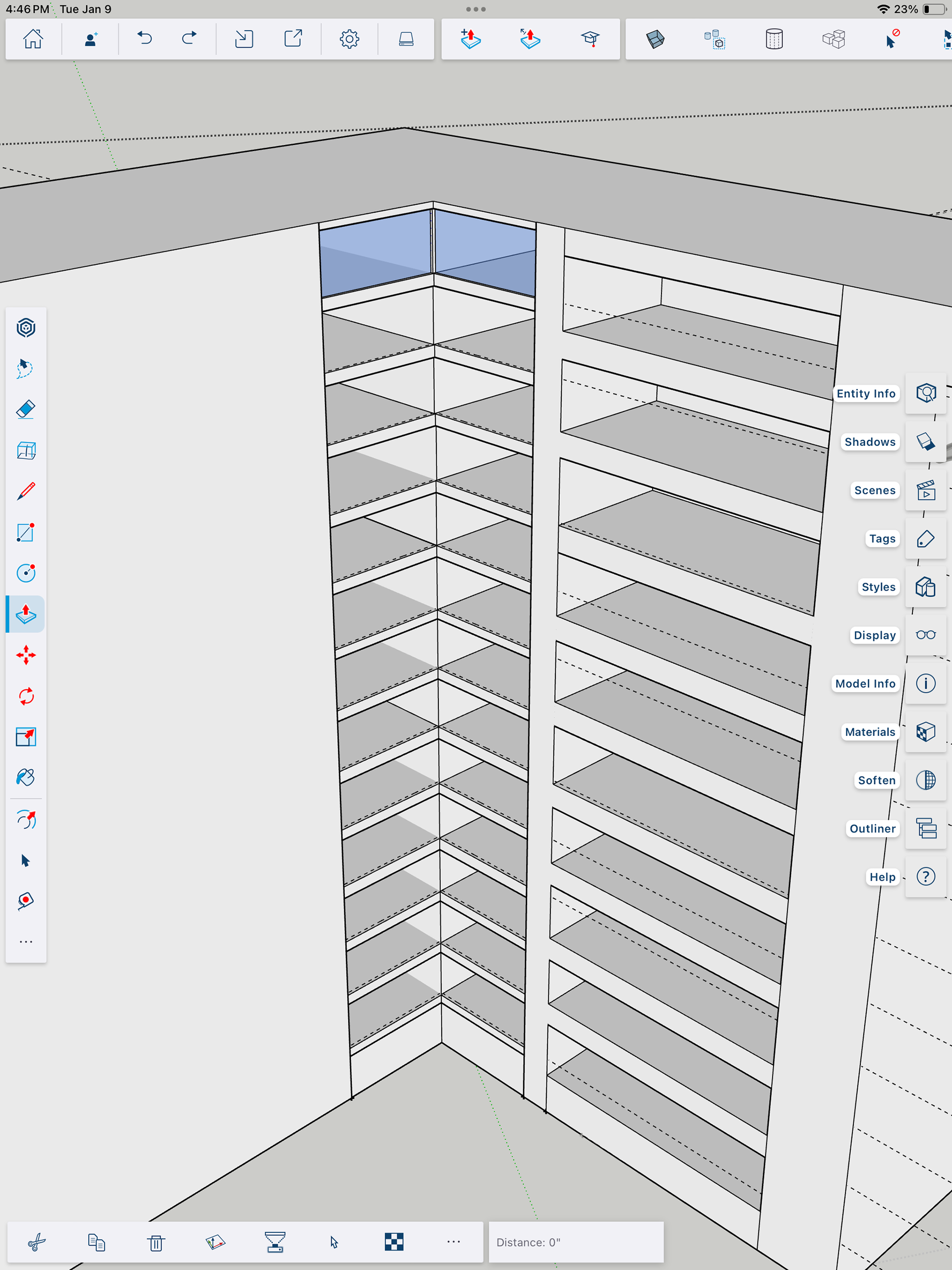The image size is (952, 1270).
Task: Select the Orbit tool at top of sidebar
Action: coord(26,328)
